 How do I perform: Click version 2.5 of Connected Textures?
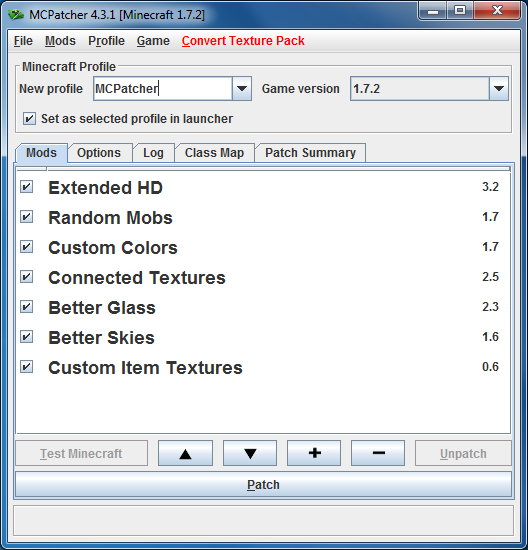pyautogui.click(x=490, y=277)
